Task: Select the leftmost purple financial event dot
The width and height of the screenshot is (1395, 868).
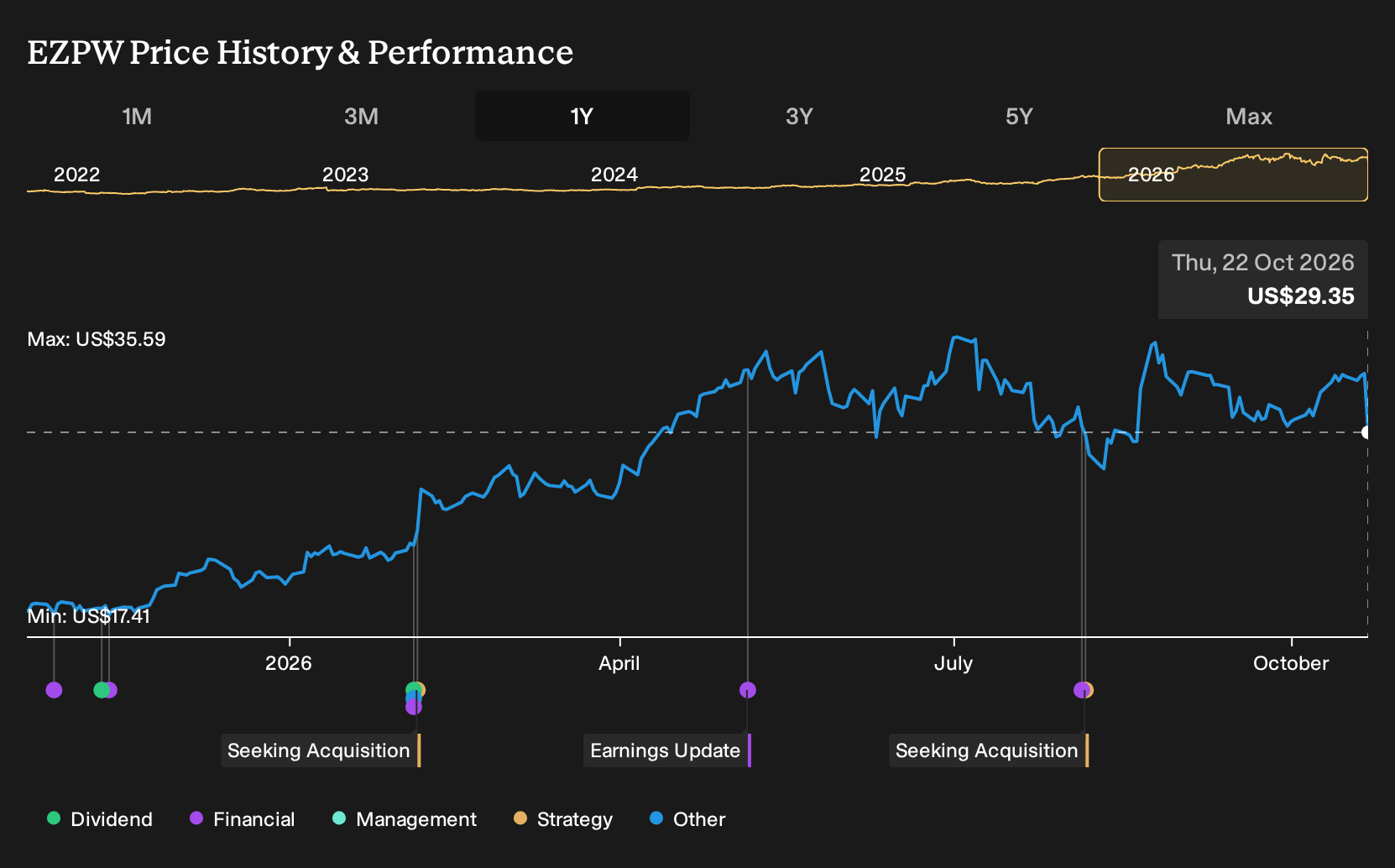Action: click(x=54, y=690)
